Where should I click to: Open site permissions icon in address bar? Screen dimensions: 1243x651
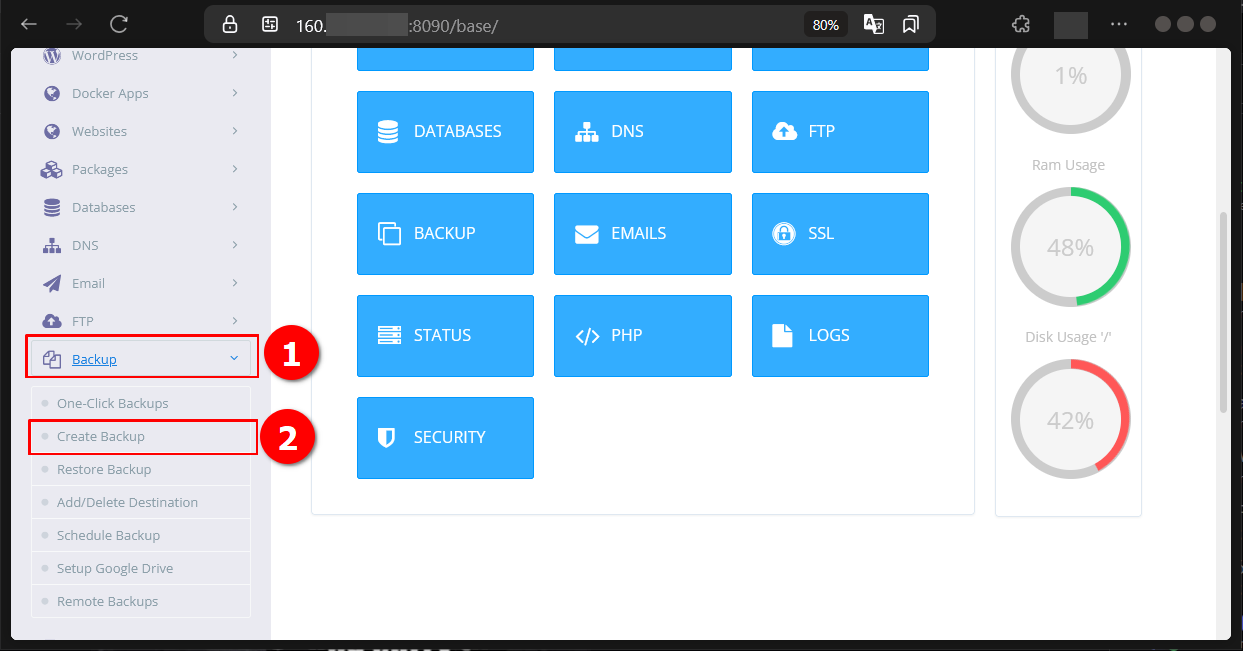269,25
